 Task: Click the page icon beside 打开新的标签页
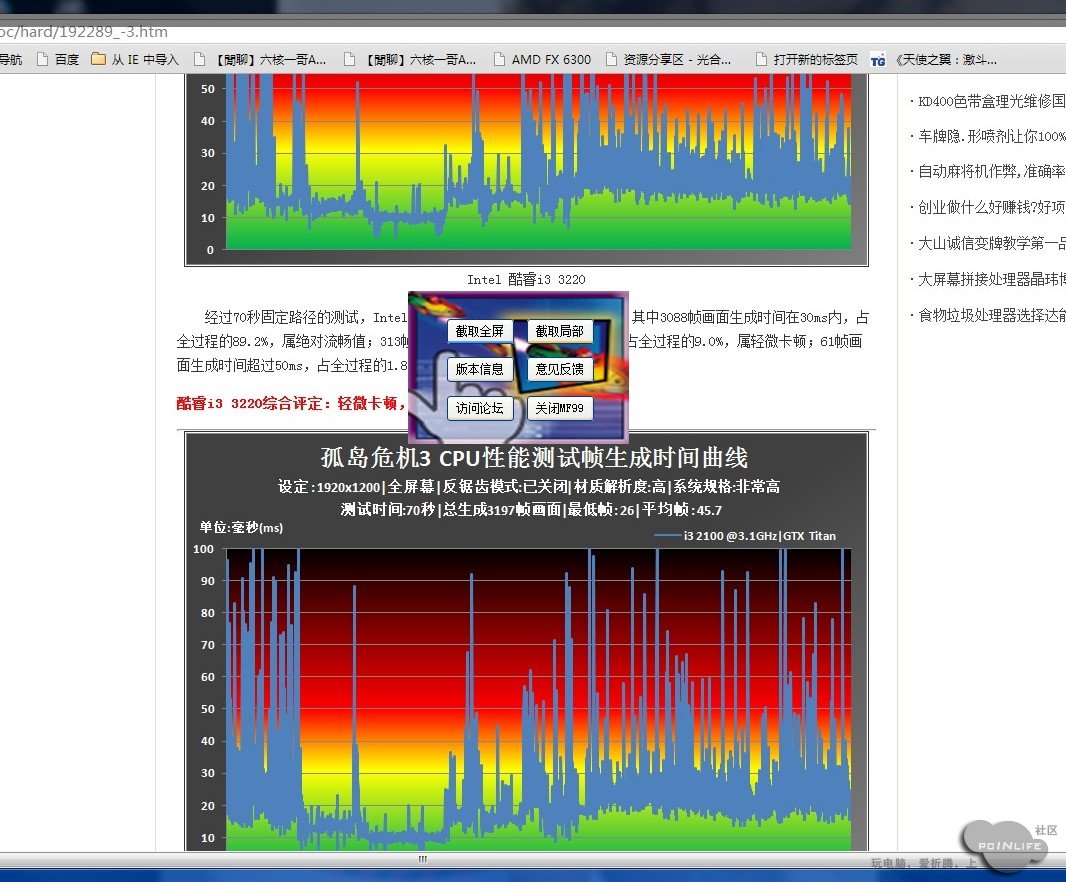(x=761, y=60)
